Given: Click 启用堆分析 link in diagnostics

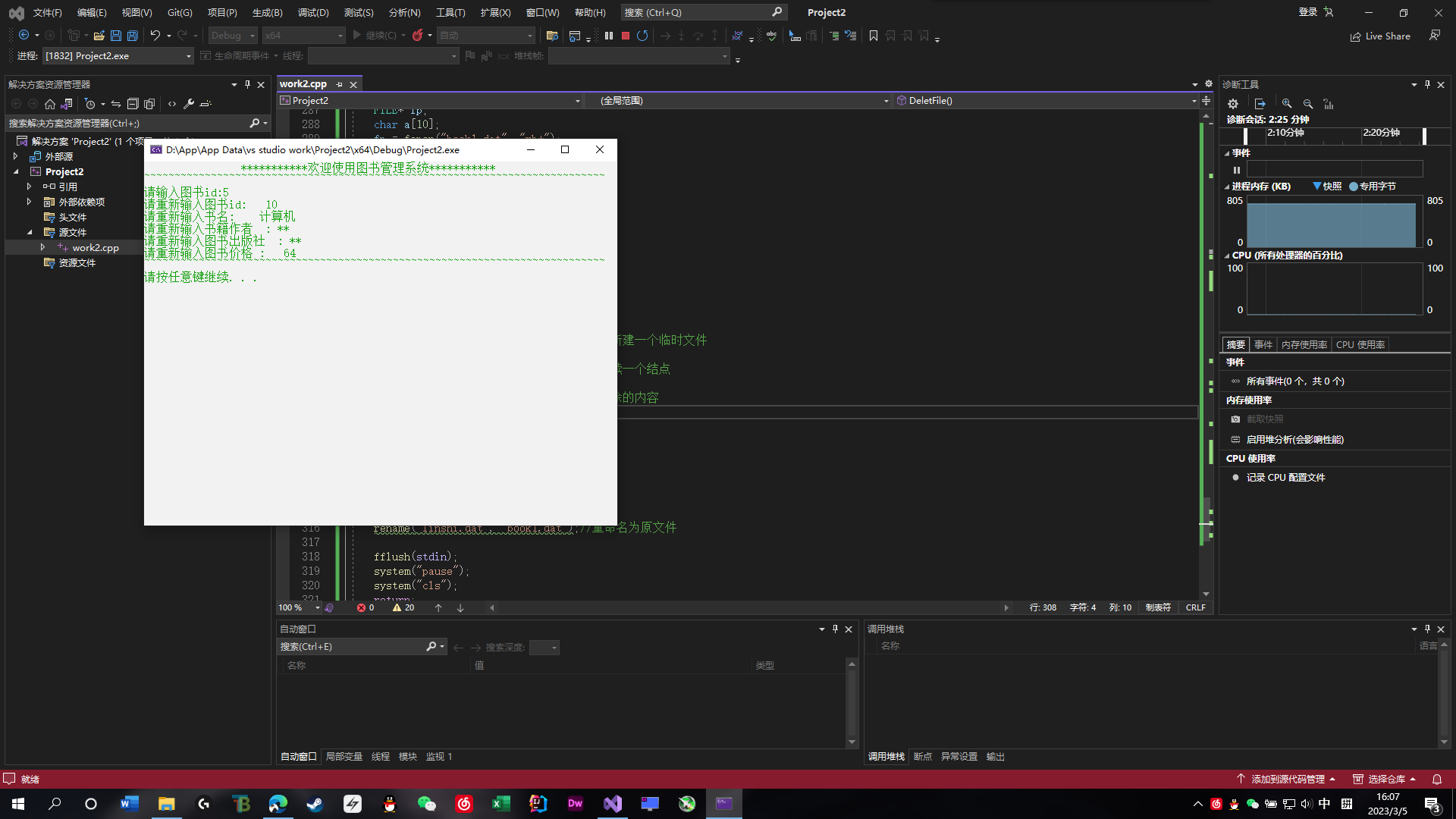Looking at the screenshot, I should [x=1294, y=440].
